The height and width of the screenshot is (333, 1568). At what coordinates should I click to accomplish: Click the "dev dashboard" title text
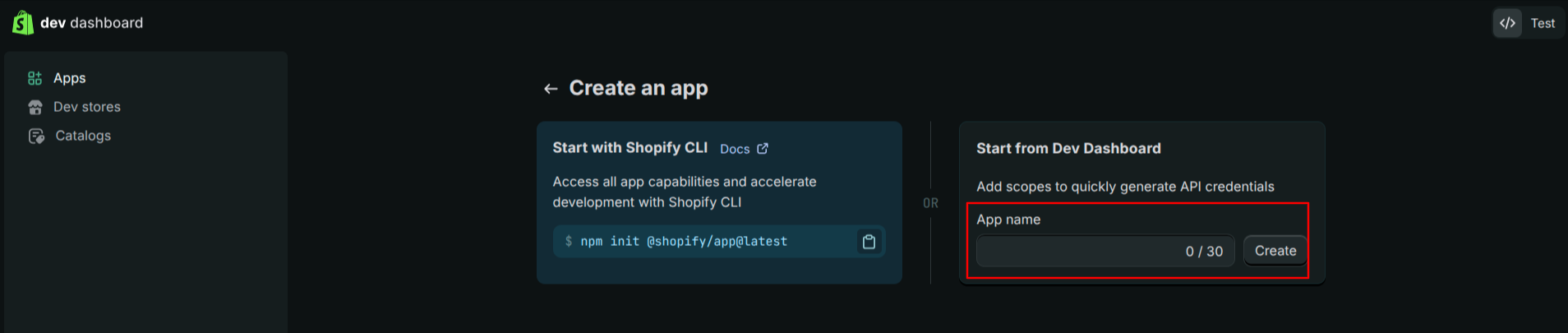tap(91, 23)
